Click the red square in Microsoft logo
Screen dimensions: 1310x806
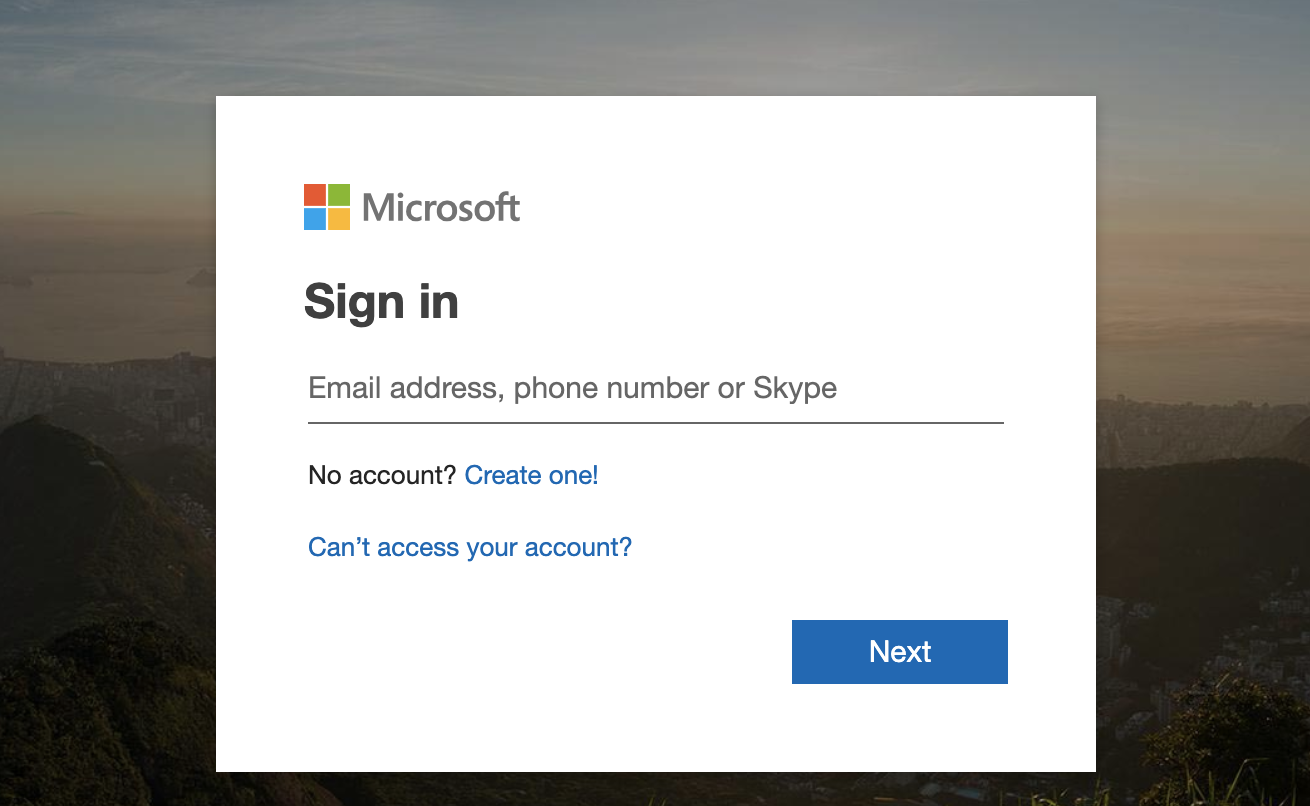click(315, 195)
